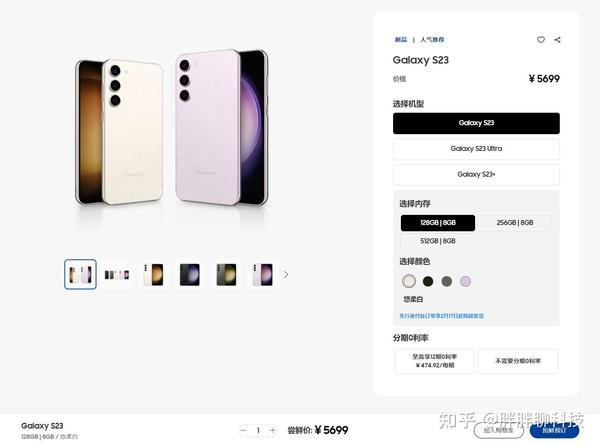The height and width of the screenshot is (445, 600).
Task: Increase quantity with the plus icon
Action: click(x=272, y=430)
